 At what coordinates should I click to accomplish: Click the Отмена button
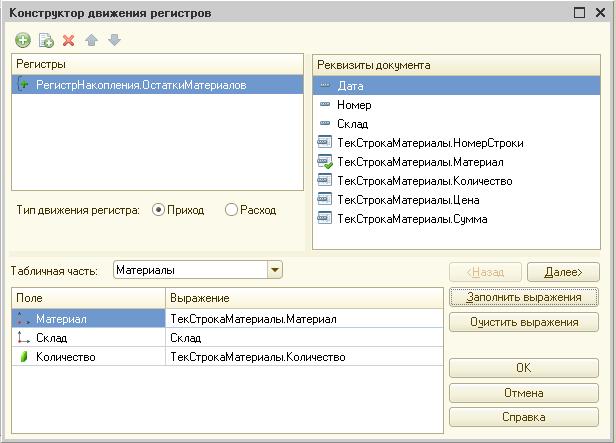point(524,393)
